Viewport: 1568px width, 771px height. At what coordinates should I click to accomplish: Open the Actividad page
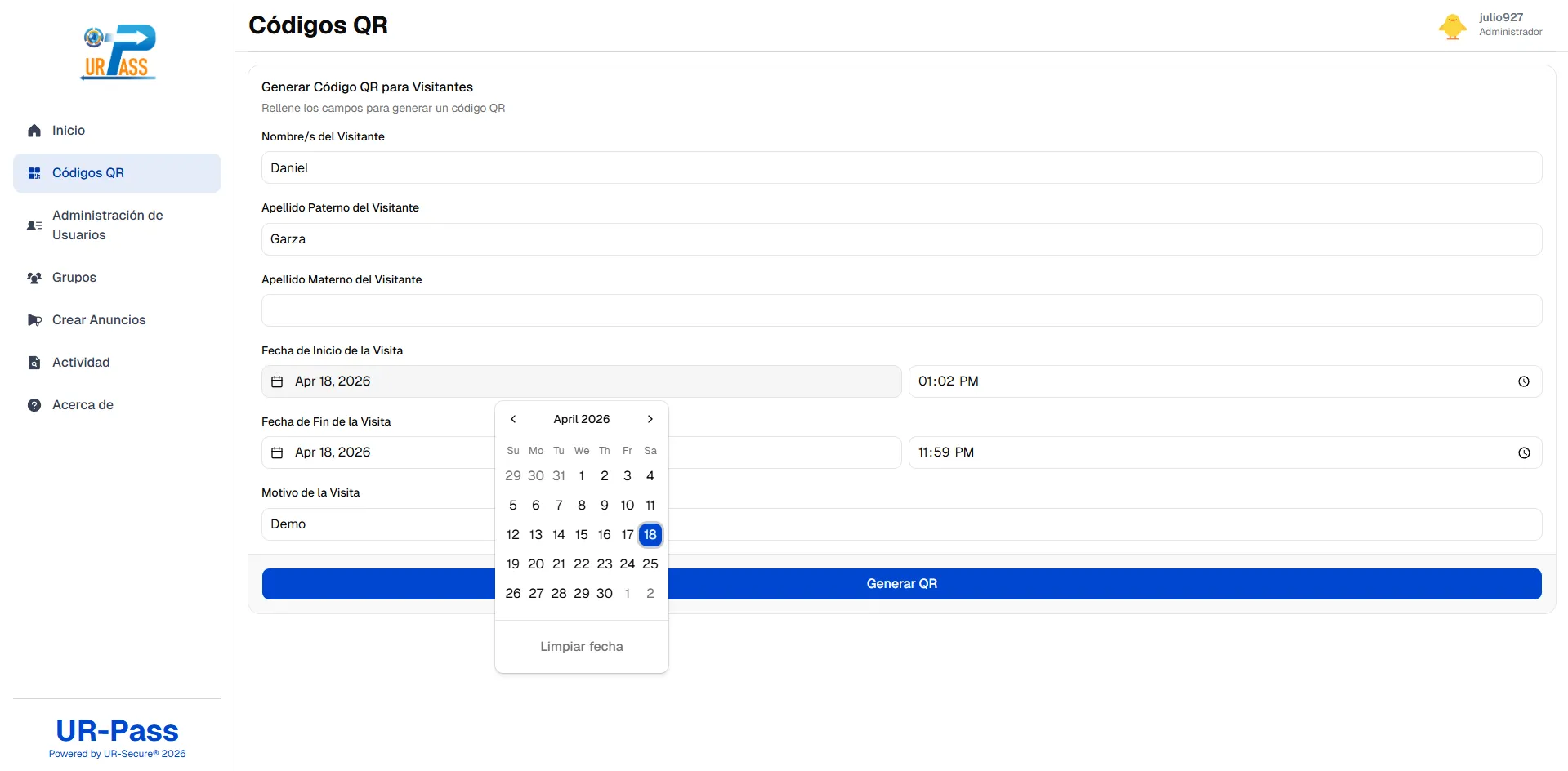pyautogui.click(x=117, y=363)
